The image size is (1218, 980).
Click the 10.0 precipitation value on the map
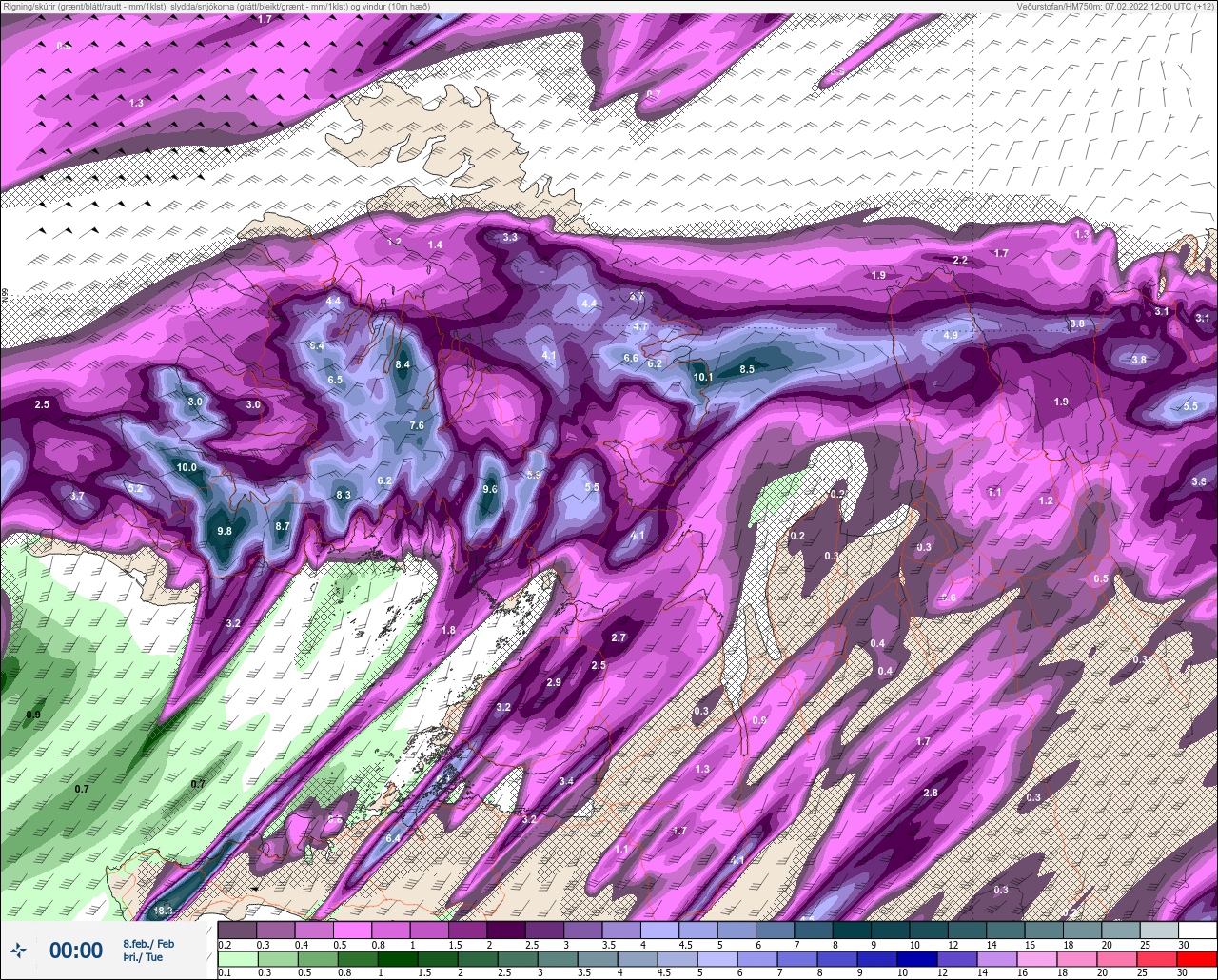[x=187, y=467]
